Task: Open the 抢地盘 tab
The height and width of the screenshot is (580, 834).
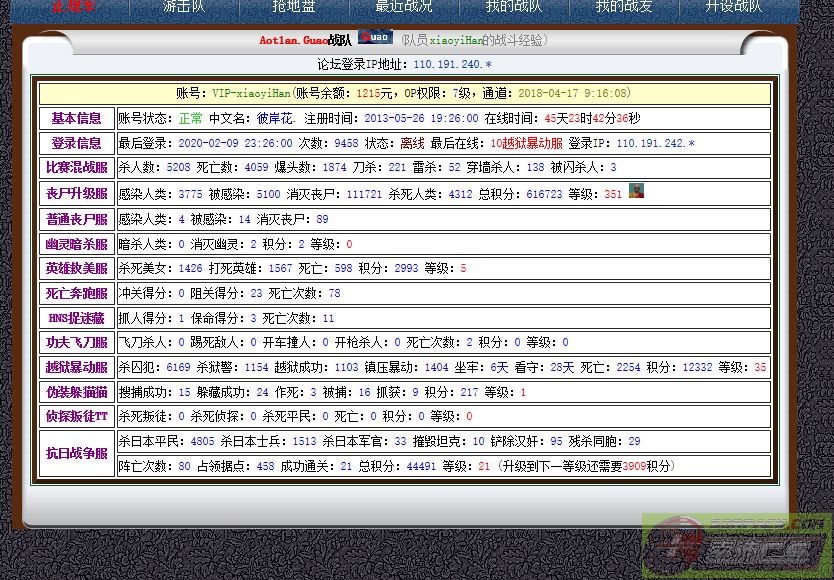Action: coord(294,6)
